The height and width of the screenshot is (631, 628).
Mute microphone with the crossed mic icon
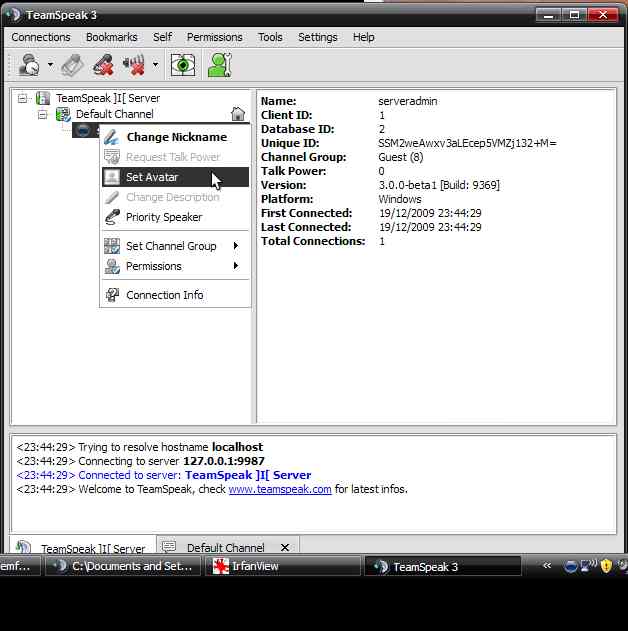[103, 65]
